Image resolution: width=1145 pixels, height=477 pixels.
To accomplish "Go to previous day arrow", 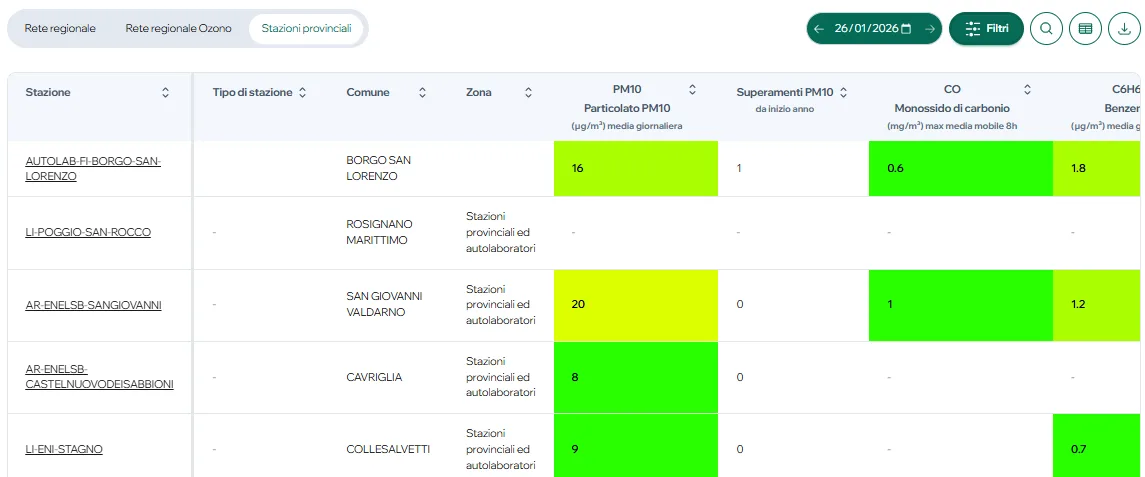I will tap(819, 29).
